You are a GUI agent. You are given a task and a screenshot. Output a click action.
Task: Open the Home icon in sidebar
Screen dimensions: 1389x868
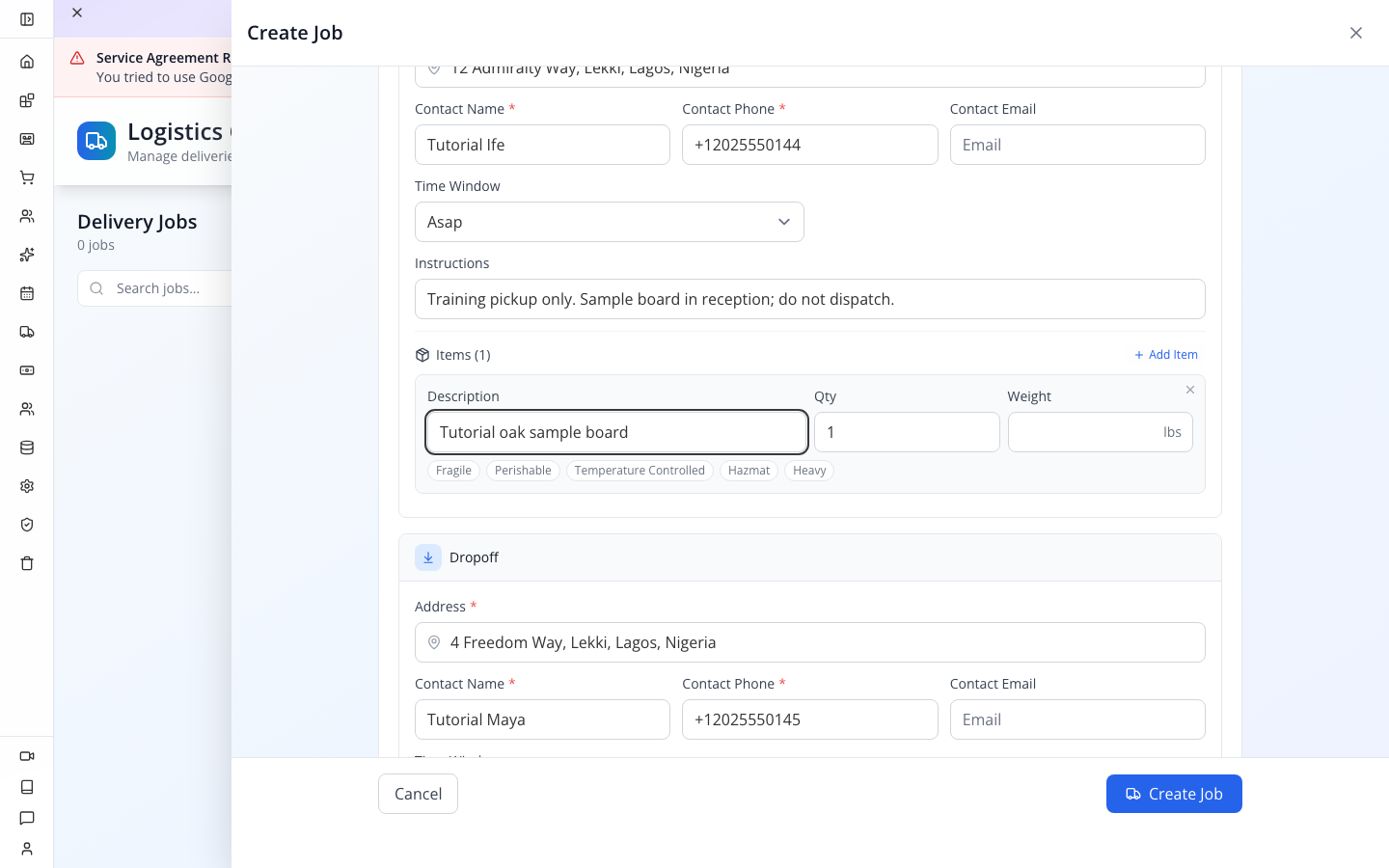(x=27, y=62)
